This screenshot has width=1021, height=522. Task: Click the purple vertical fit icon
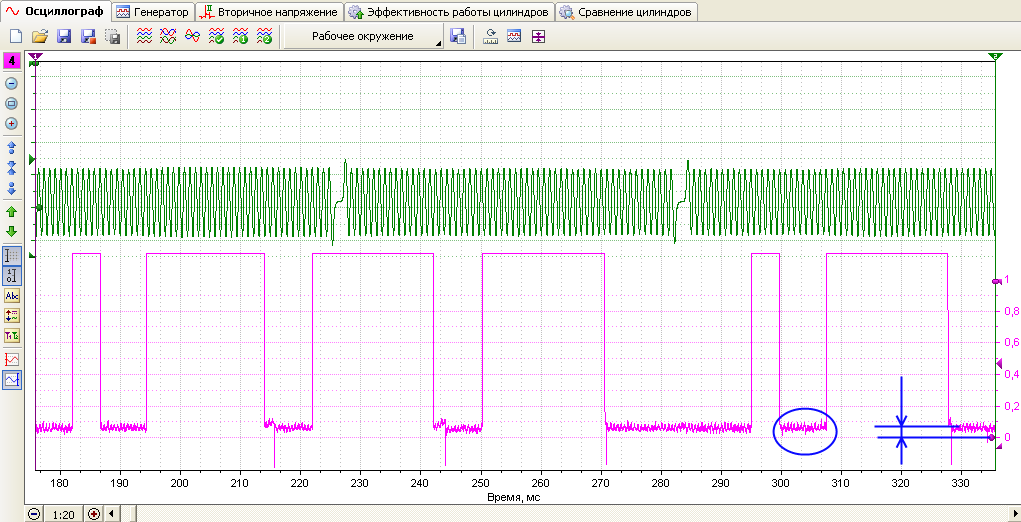538,36
